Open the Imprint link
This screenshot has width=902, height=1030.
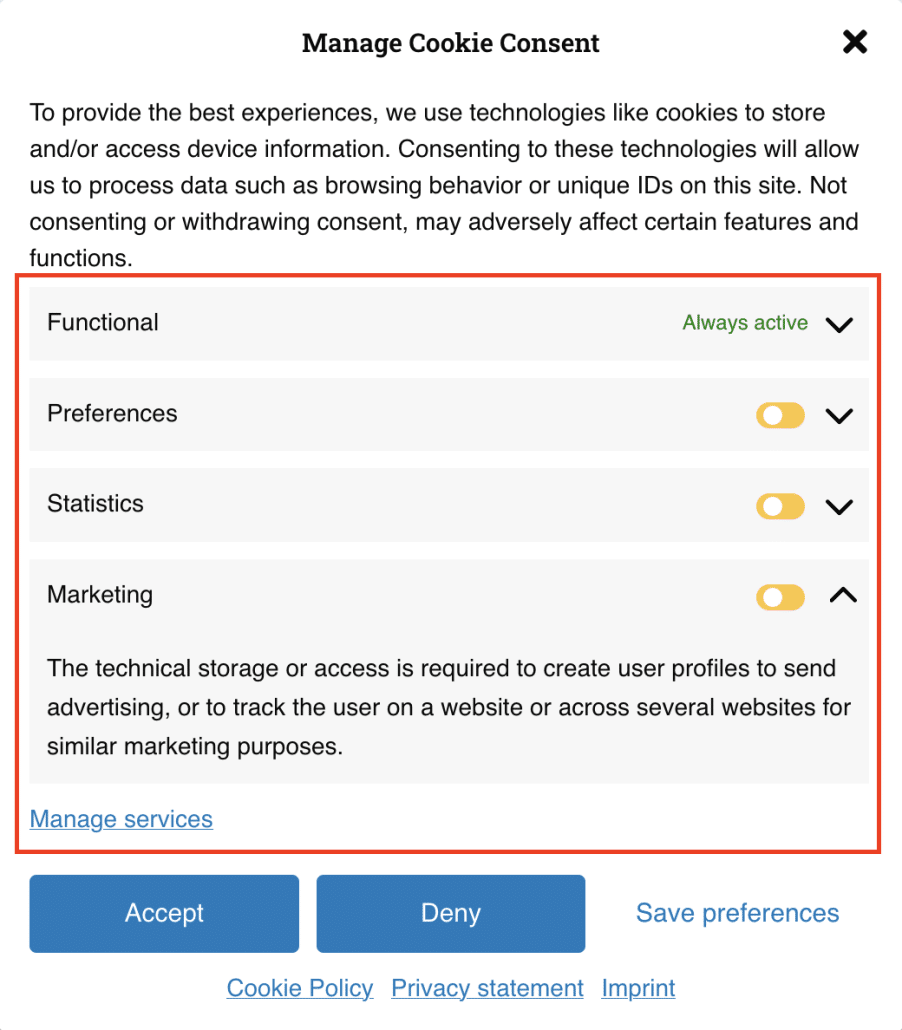638,988
